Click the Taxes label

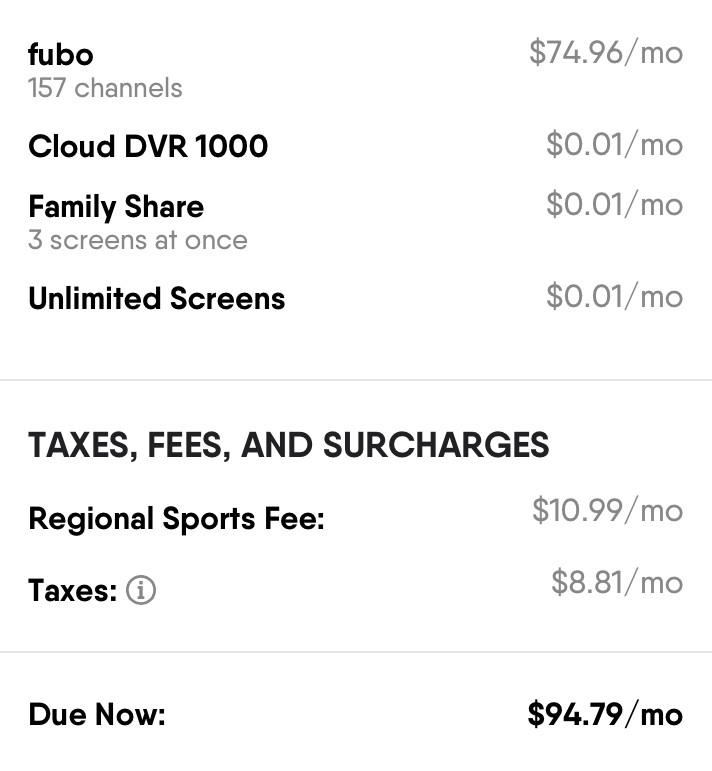tap(73, 591)
